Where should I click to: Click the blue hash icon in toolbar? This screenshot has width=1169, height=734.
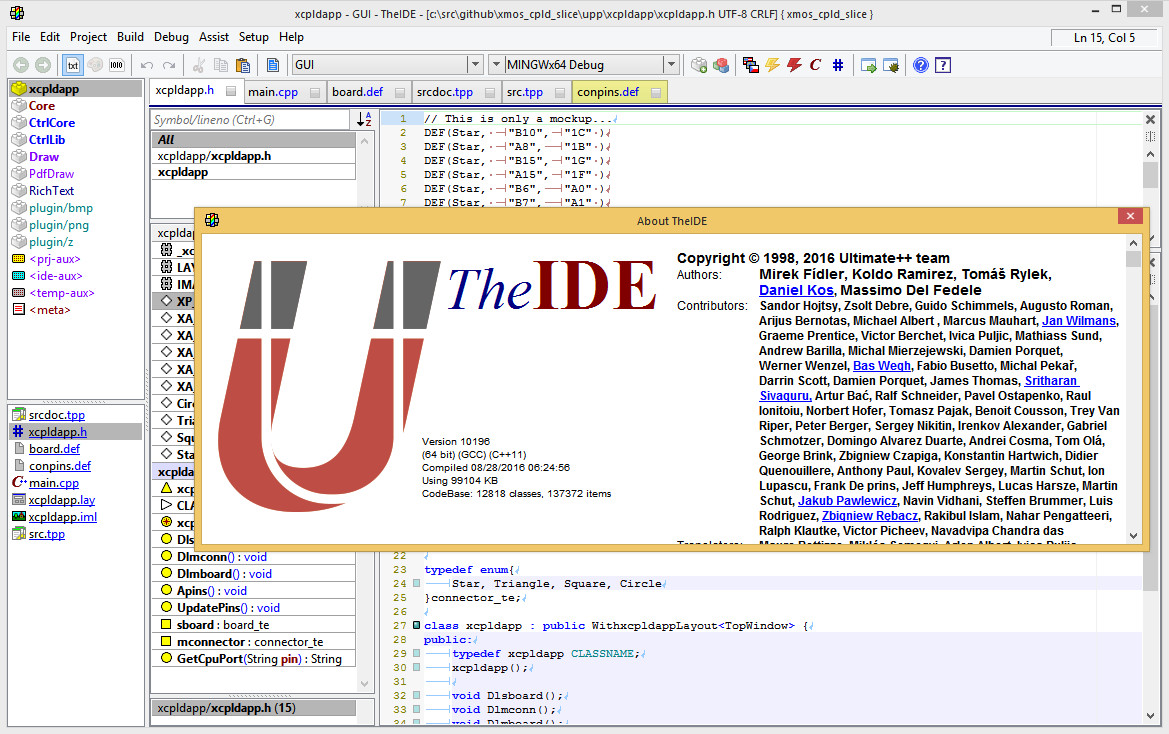point(837,65)
